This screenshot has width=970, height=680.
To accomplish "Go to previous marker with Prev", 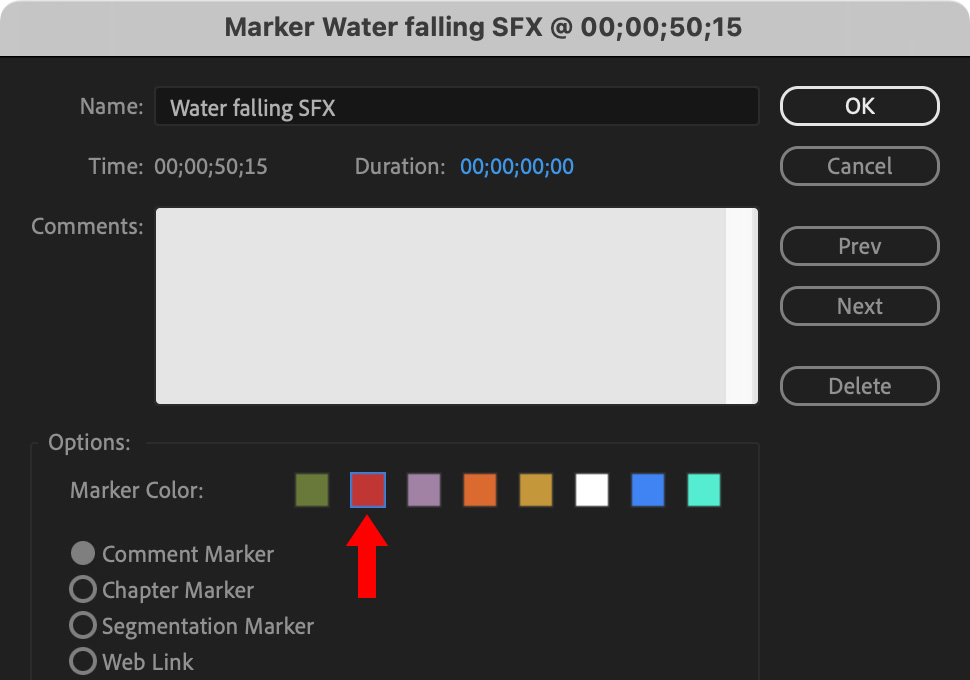I will (859, 246).
